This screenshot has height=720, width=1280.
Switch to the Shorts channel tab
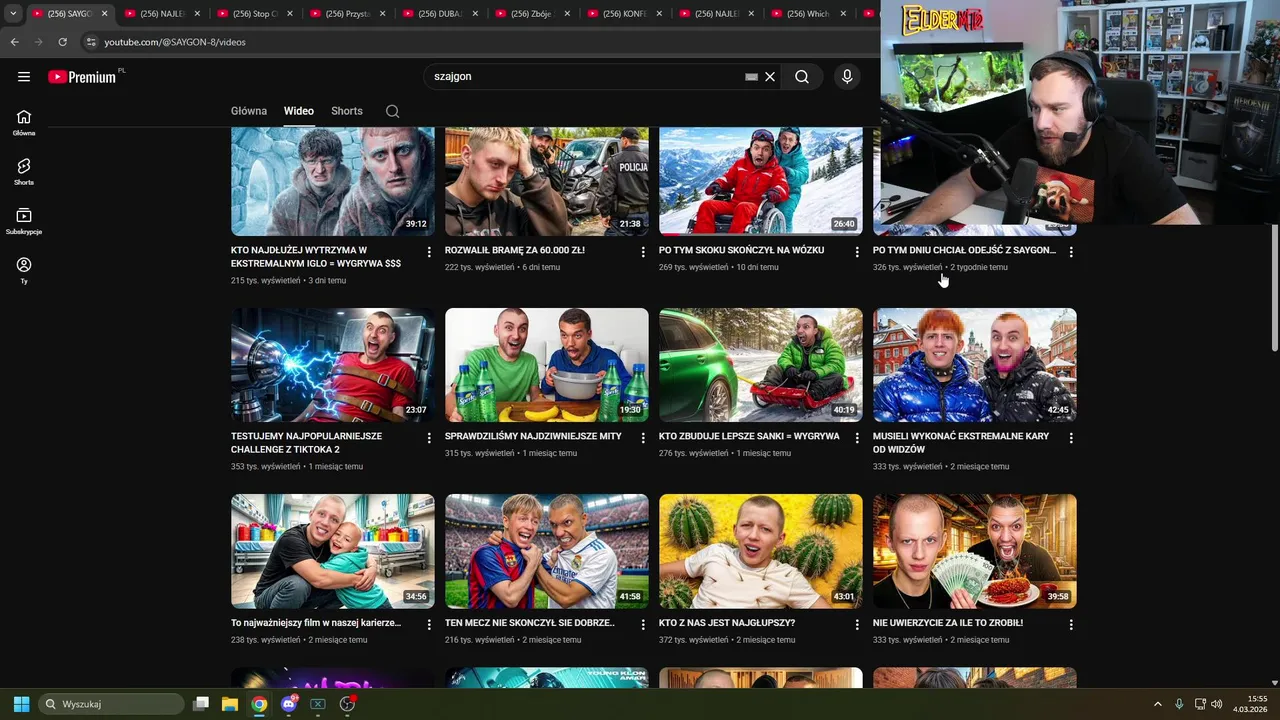click(347, 111)
